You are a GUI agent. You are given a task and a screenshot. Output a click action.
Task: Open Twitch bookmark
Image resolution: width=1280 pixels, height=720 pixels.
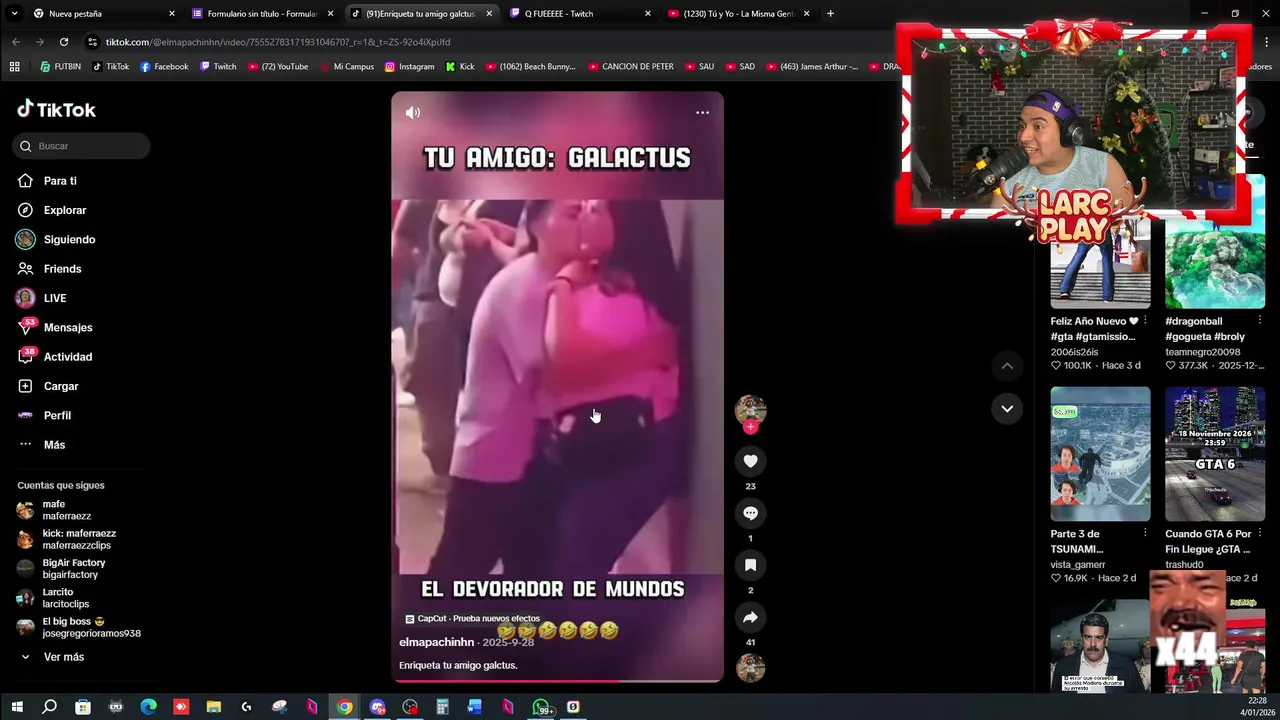(x=218, y=67)
